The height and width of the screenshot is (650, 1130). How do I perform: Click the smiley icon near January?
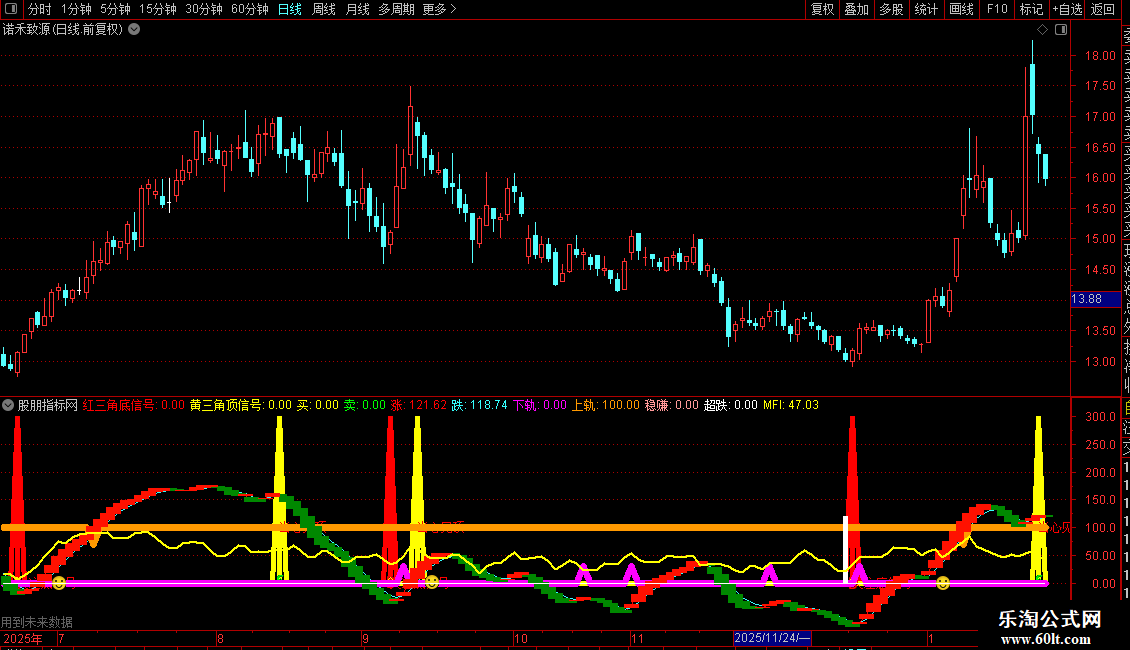pos(943,582)
